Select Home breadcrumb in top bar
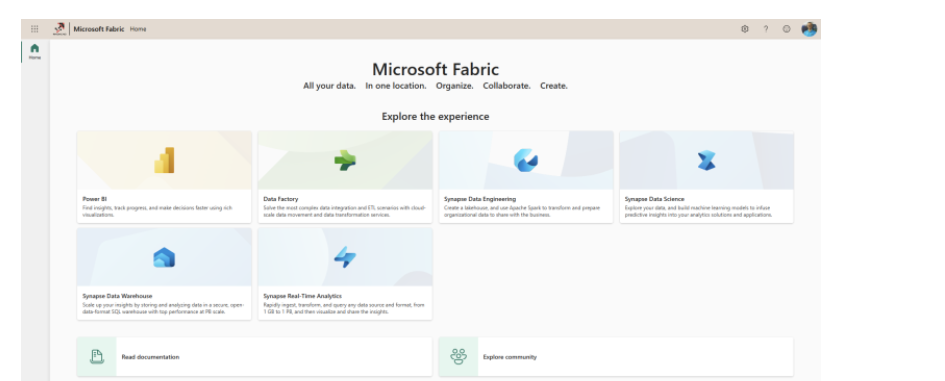 (138, 29)
